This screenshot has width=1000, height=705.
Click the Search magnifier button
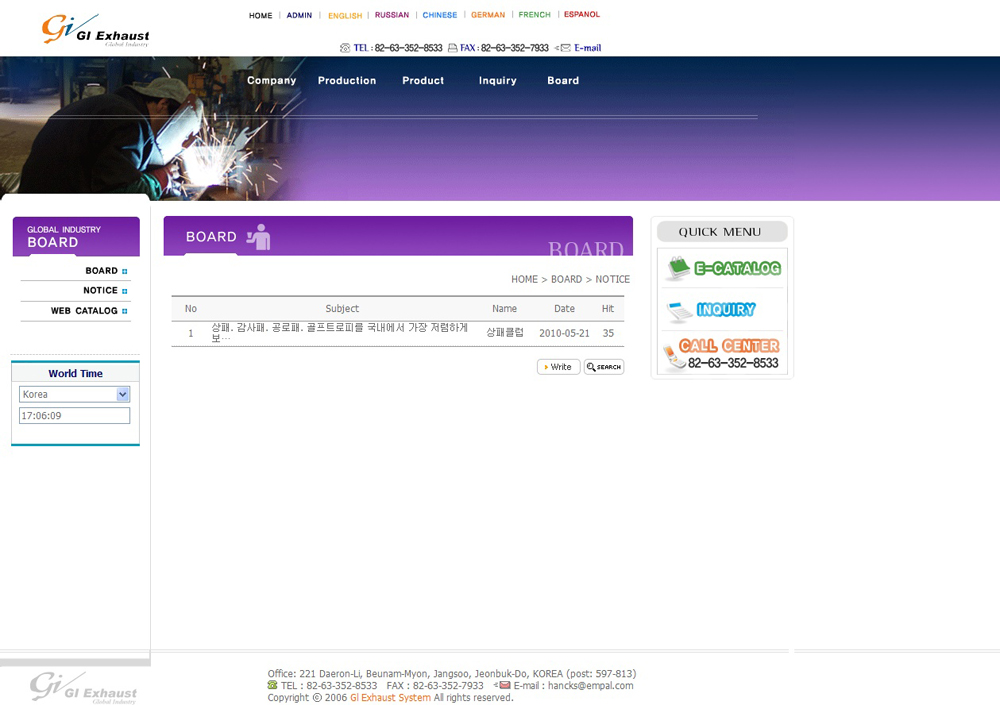point(604,367)
